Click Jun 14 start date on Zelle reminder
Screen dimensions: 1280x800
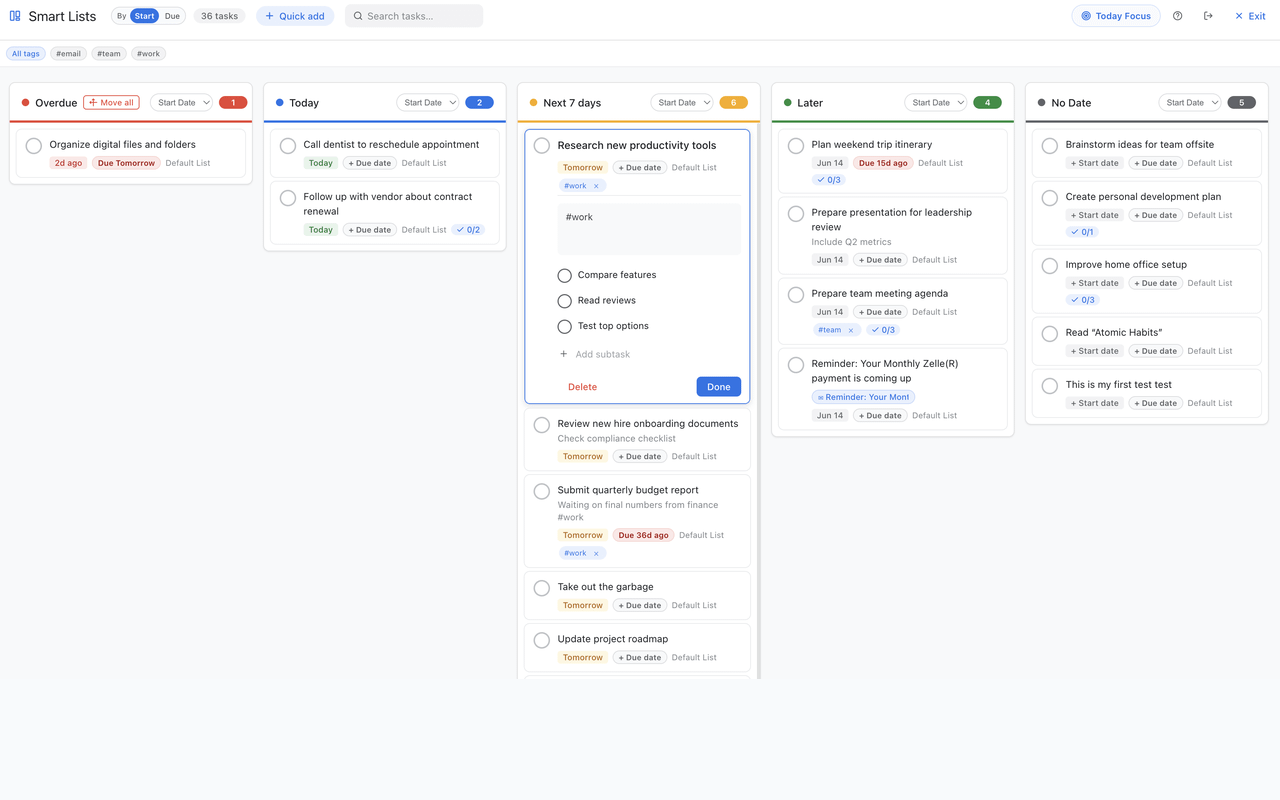click(830, 415)
